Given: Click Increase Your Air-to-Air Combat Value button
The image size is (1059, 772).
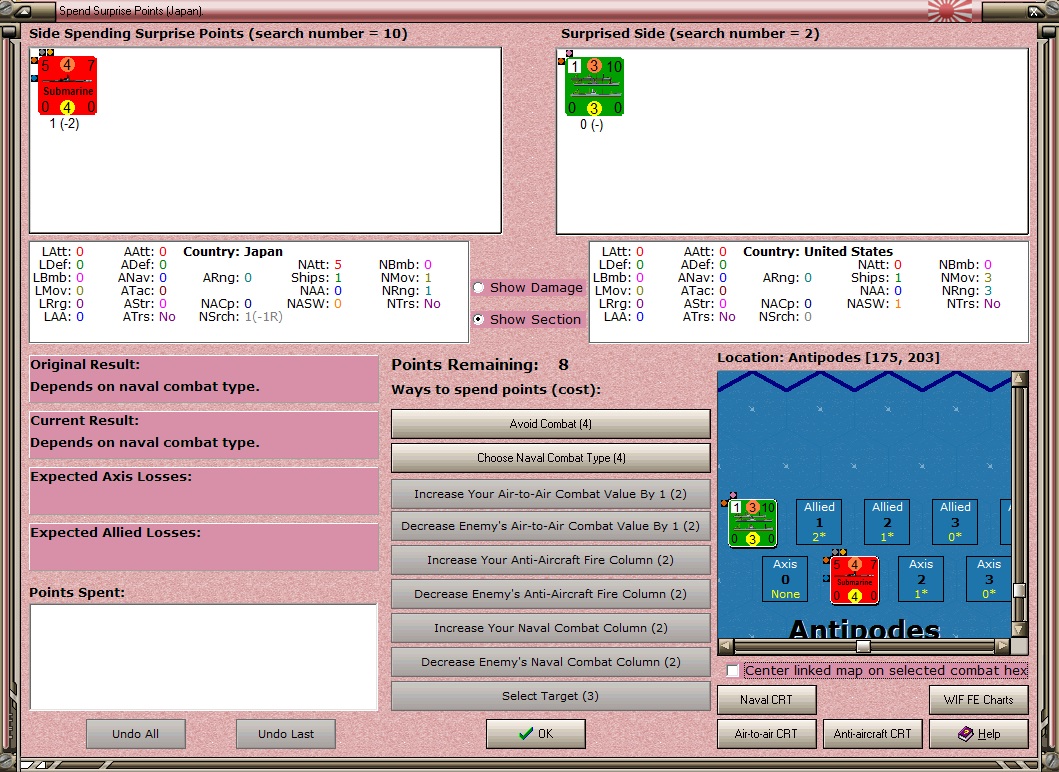Looking at the screenshot, I should [x=550, y=494].
